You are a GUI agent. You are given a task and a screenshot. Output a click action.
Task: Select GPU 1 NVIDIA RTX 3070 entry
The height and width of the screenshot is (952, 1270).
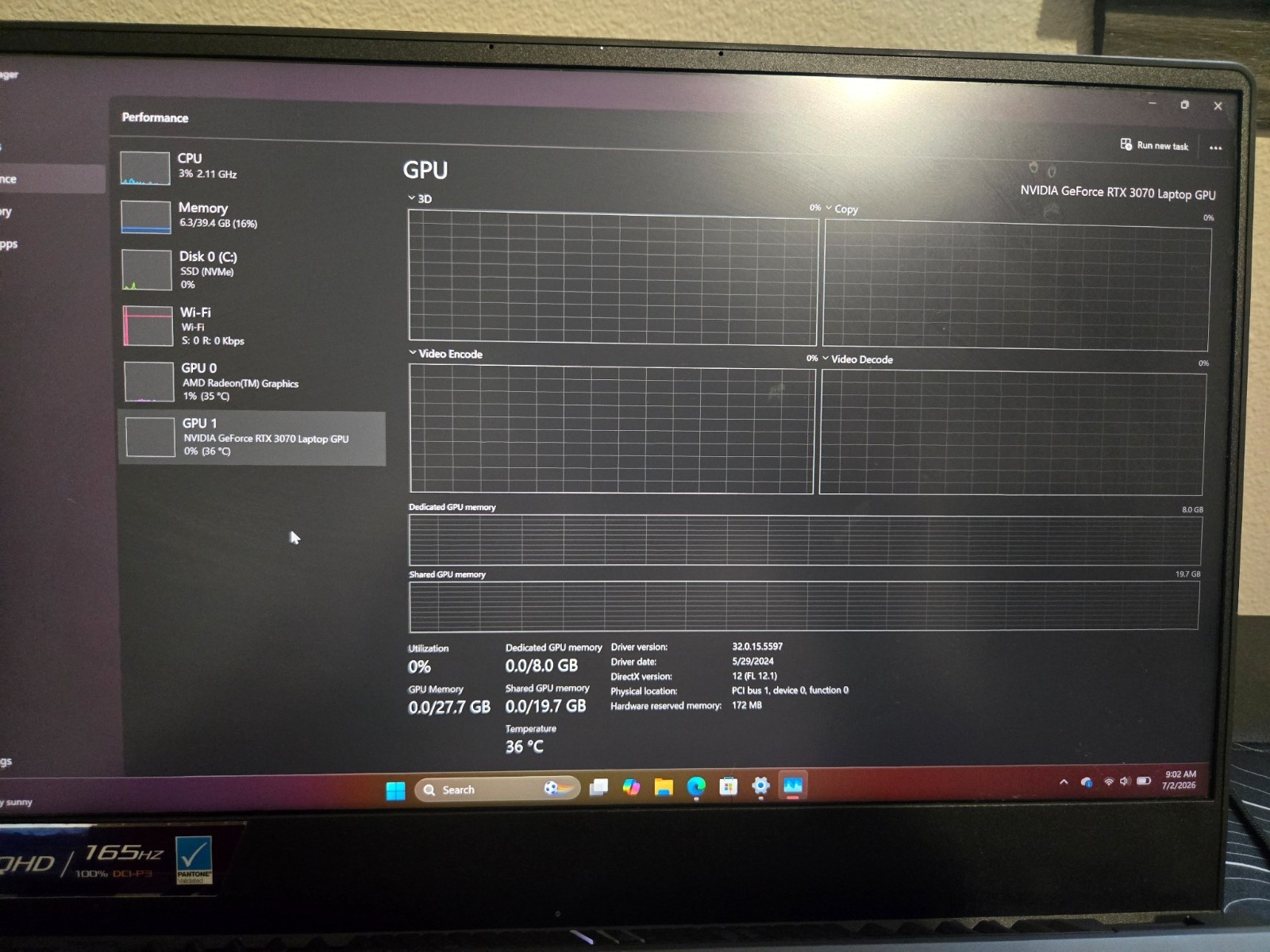[x=252, y=437]
